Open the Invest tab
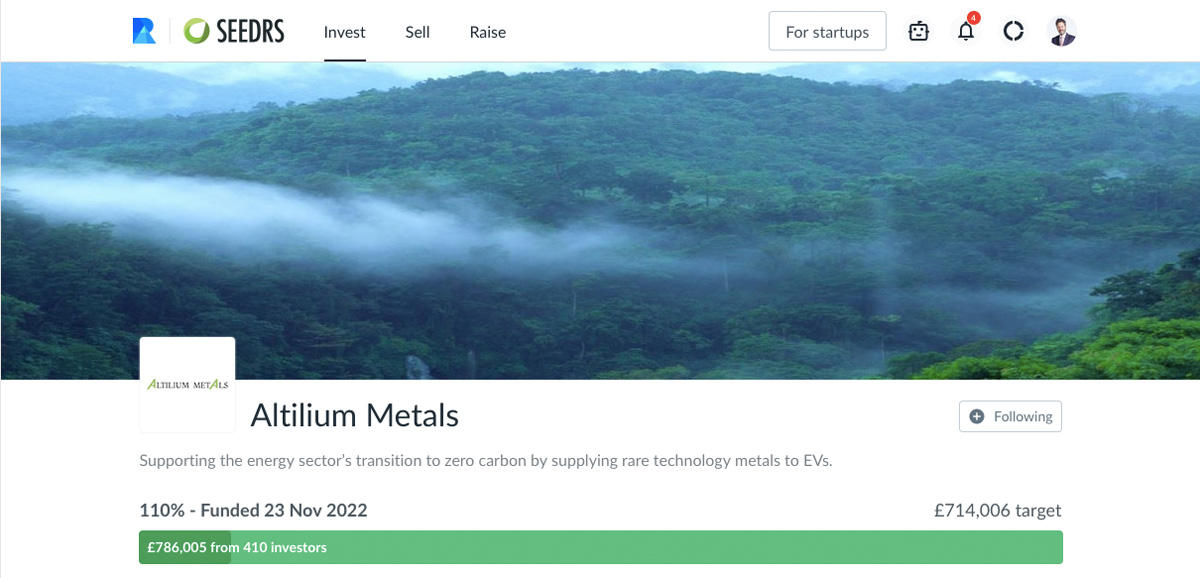The height and width of the screenshot is (578, 1200). [345, 32]
